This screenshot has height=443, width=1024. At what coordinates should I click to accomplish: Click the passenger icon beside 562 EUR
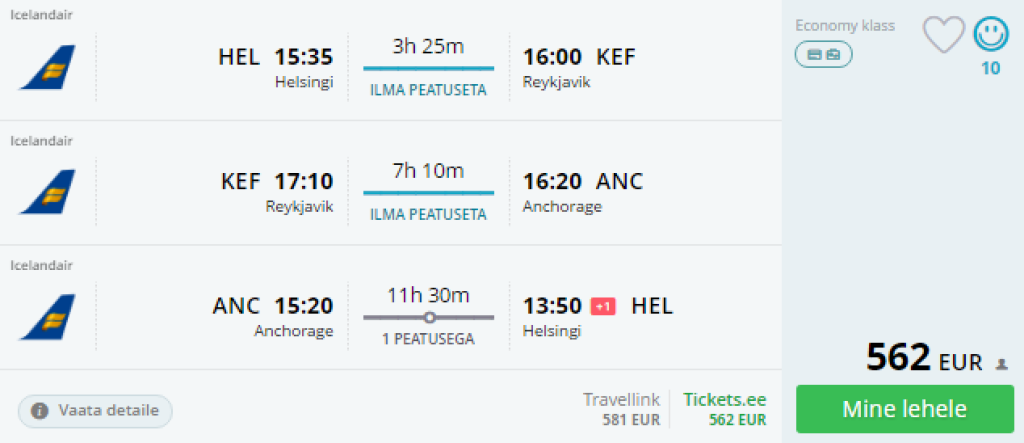(x=1002, y=365)
